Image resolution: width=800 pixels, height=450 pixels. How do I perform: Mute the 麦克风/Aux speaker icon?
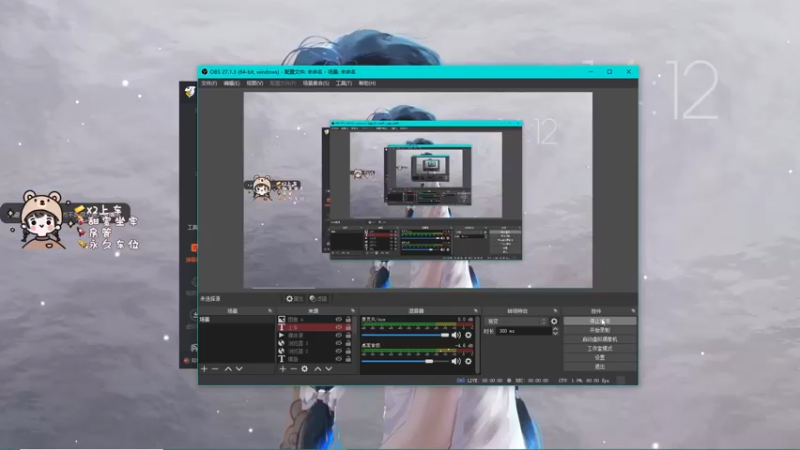click(x=456, y=335)
